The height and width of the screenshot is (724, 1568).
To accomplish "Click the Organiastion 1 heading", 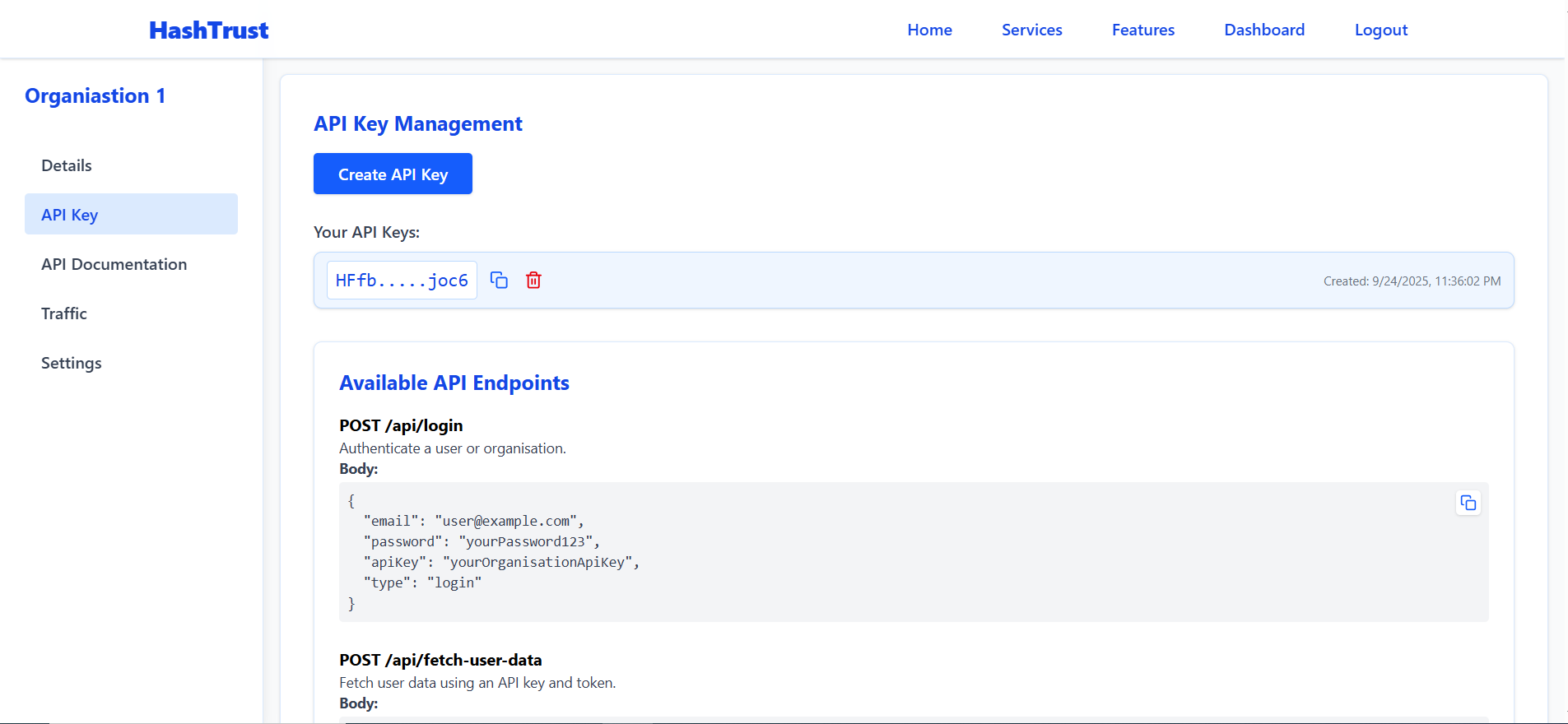I will (95, 96).
